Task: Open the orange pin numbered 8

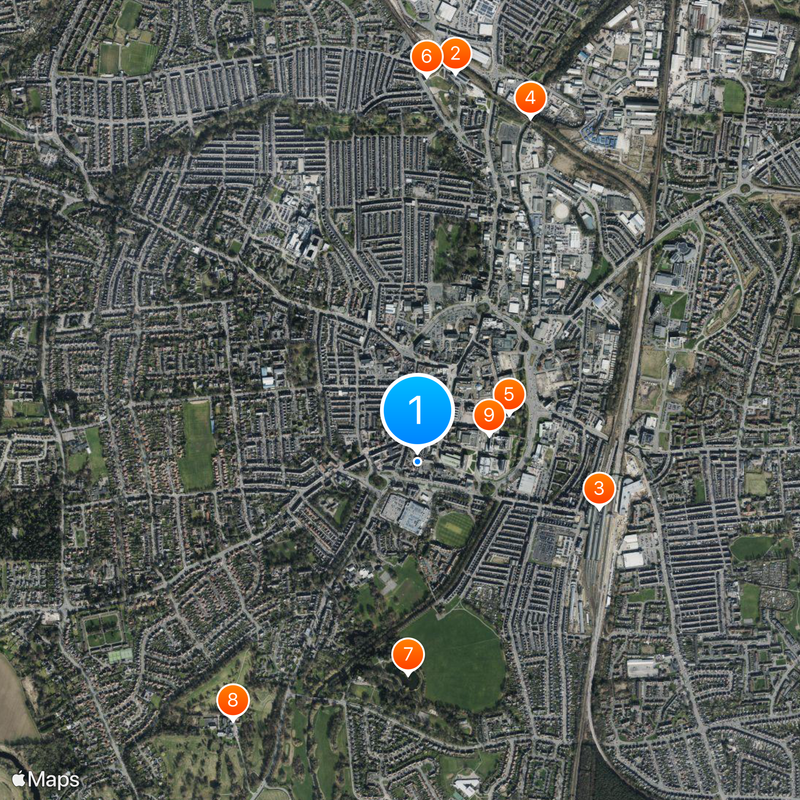Action: coord(233,700)
